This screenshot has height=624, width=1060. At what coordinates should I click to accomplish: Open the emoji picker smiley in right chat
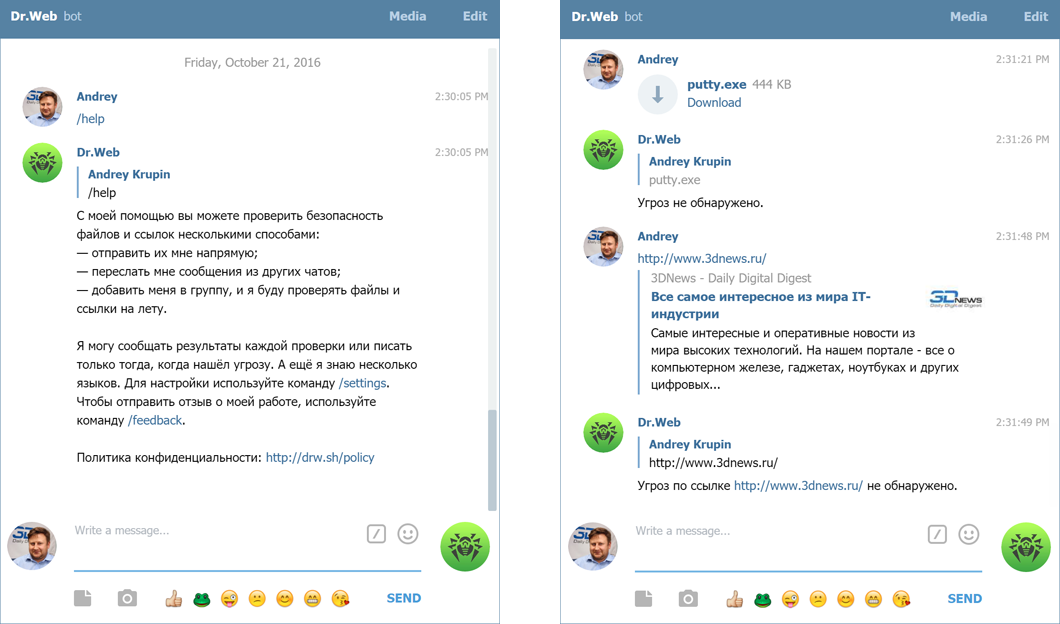click(969, 534)
